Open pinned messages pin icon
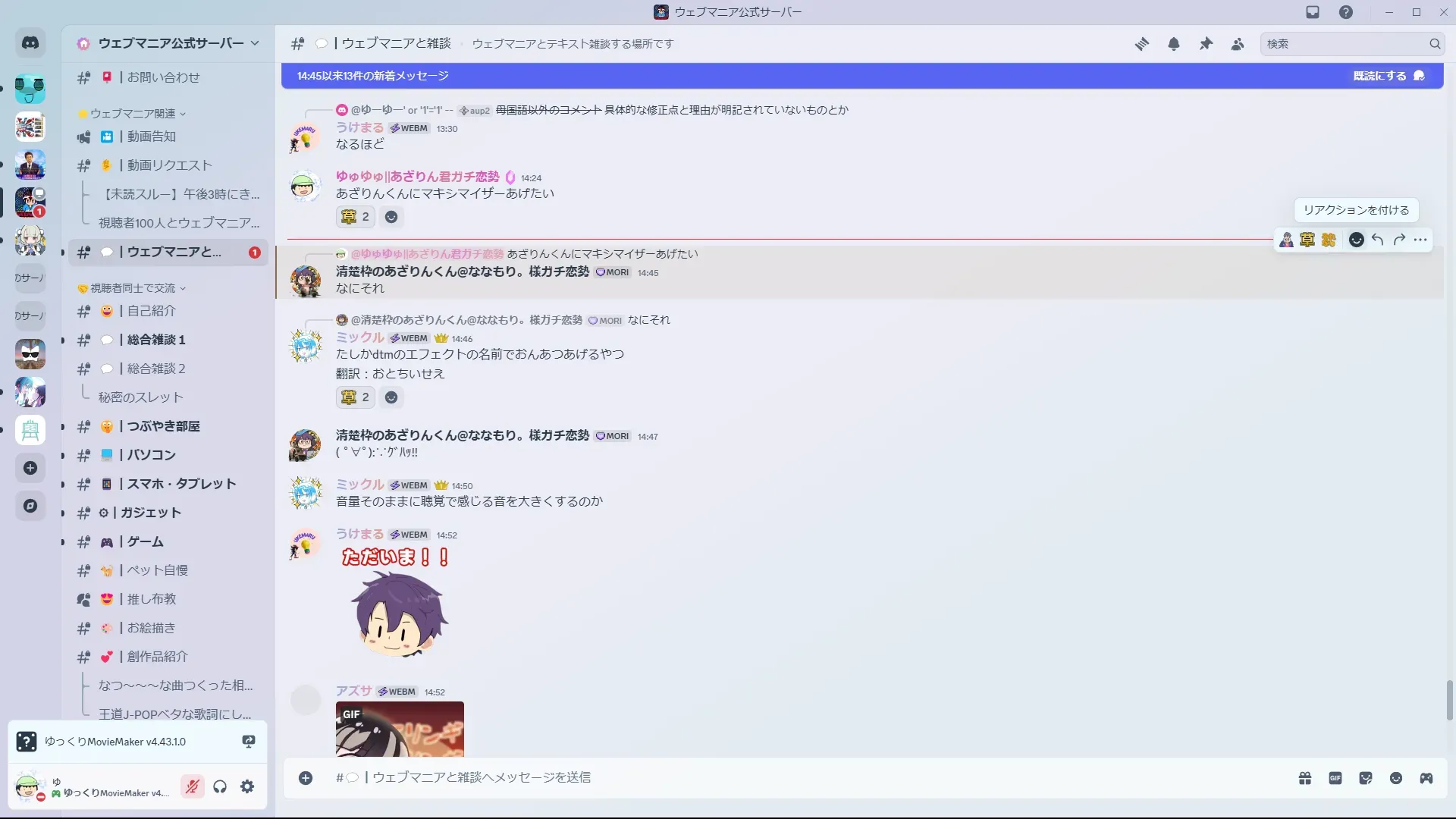This screenshot has height=819, width=1456. tap(1206, 44)
